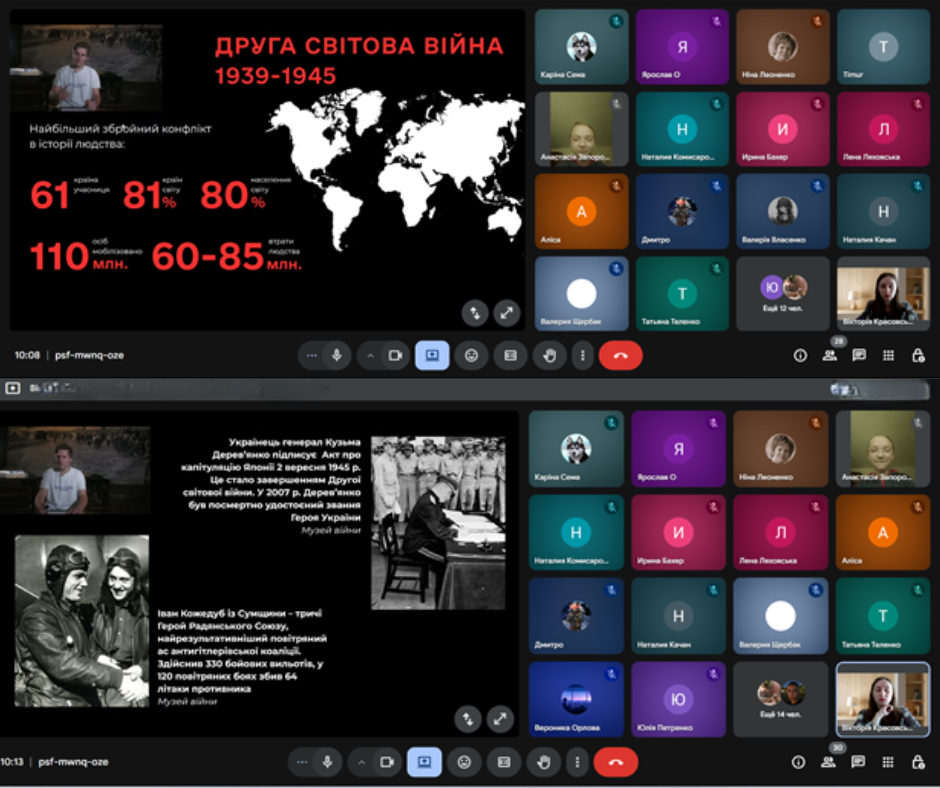The height and width of the screenshot is (788, 940).
Task: Raise hand in the 10:08 meeting
Action: click(x=546, y=355)
